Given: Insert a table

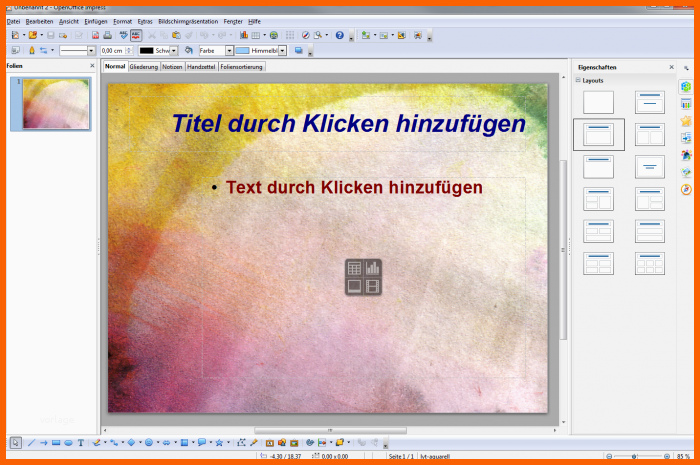Looking at the screenshot, I should point(256,35).
